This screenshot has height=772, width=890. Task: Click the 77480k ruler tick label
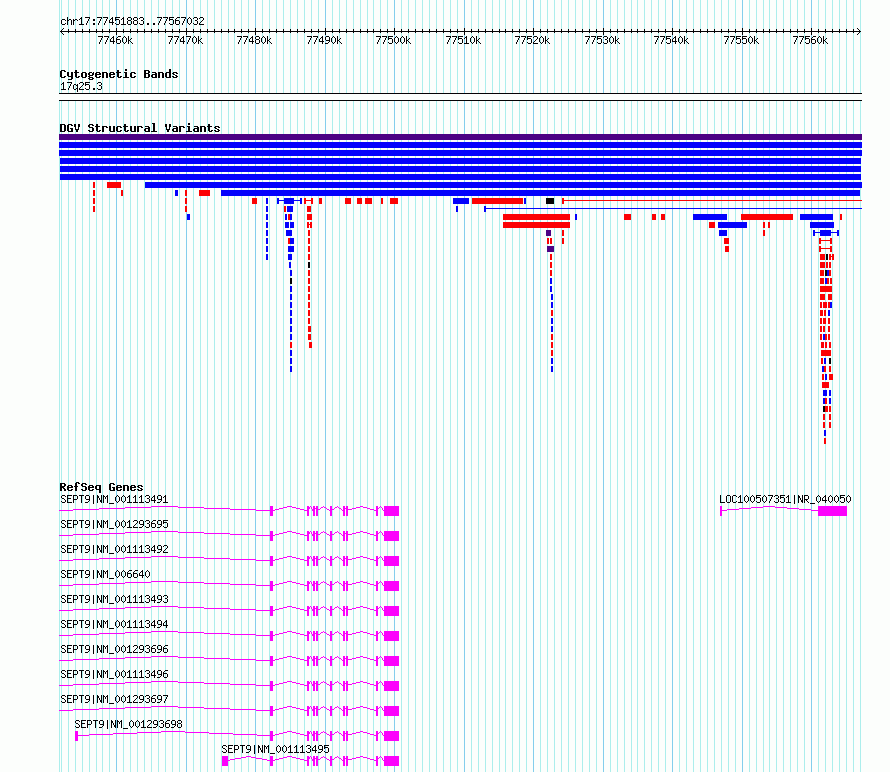[254, 40]
